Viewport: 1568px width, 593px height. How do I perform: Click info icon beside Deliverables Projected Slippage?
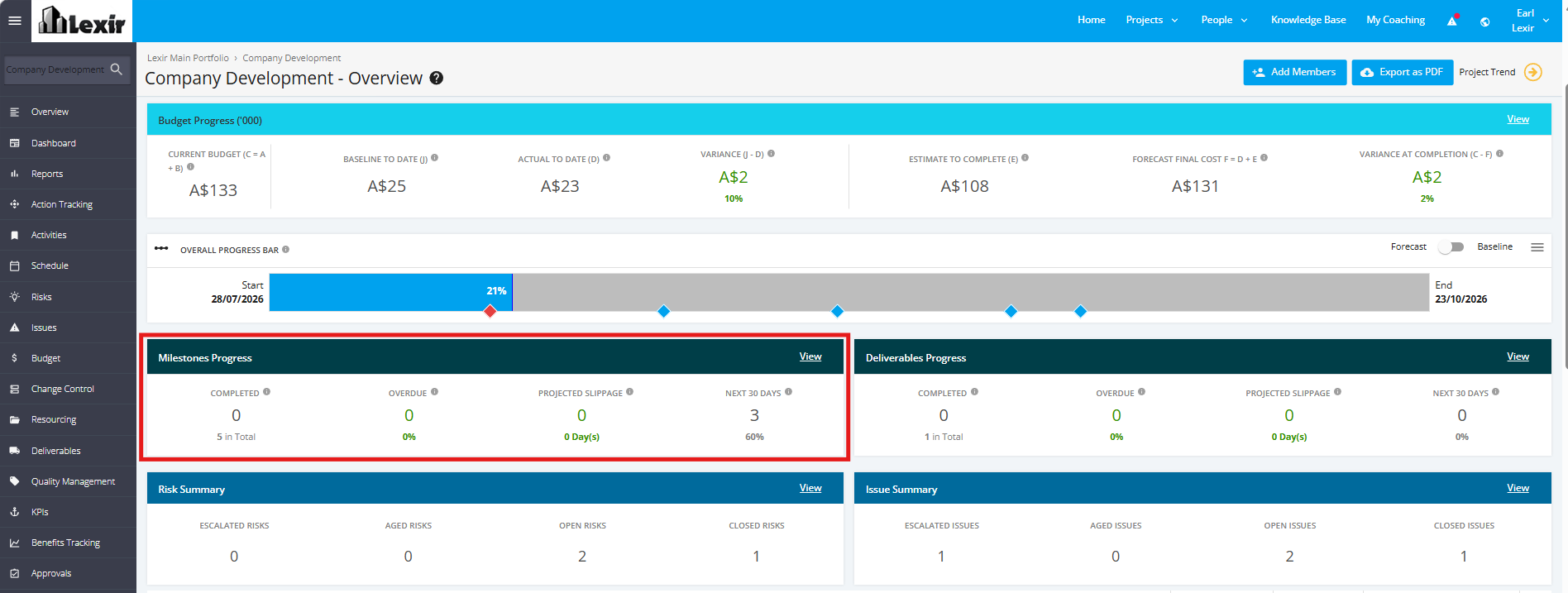coord(1338,392)
